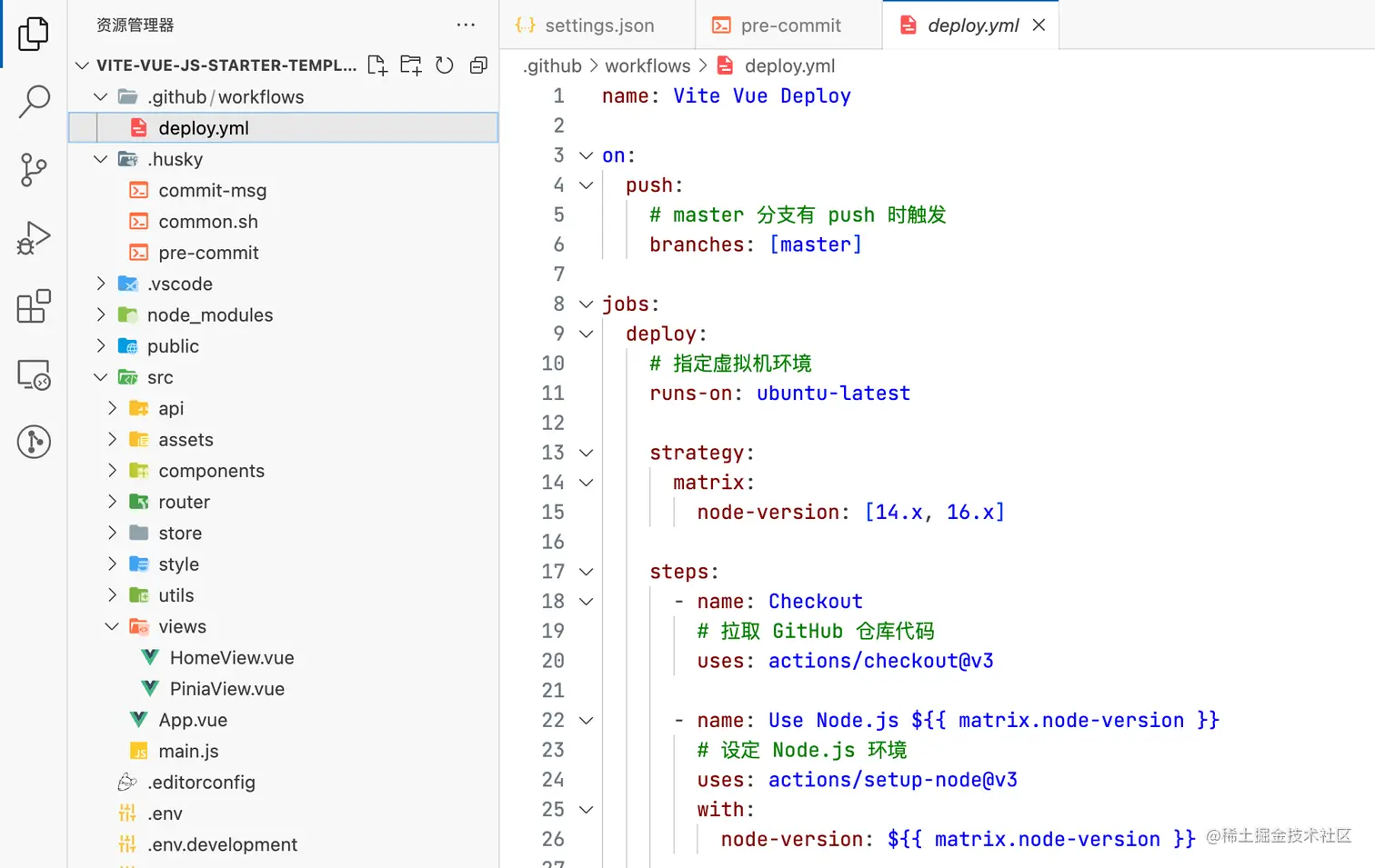Open the Run and Debug view
1375x868 pixels.
click(34, 238)
